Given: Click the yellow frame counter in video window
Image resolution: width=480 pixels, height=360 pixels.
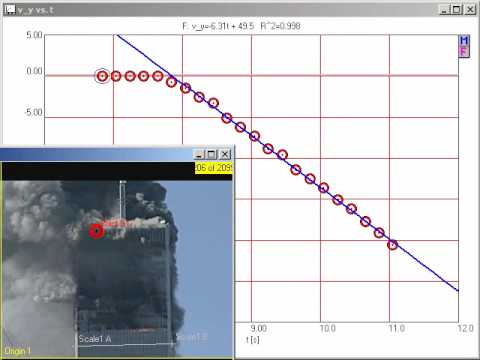Looking at the screenshot, I should [214, 168].
